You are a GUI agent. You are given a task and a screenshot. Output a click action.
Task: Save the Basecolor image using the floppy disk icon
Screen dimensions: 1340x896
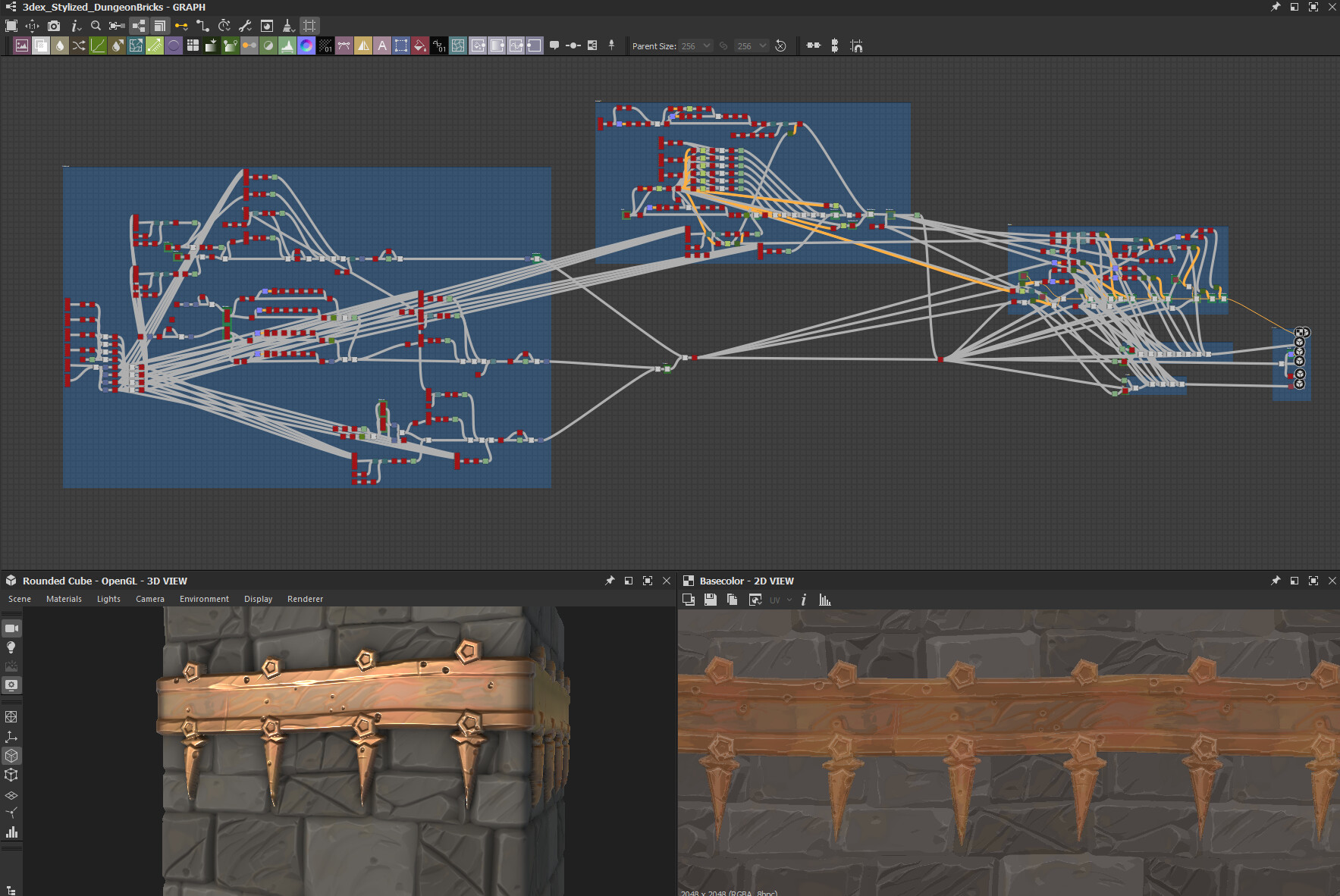[711, 600]
